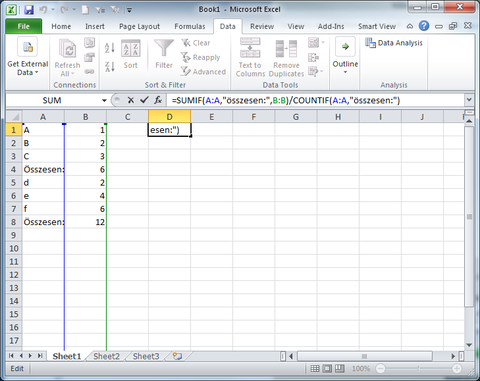Click the Insert Worksheet tab icon
This screenshot has width=480, height=381.
(177, 356)
